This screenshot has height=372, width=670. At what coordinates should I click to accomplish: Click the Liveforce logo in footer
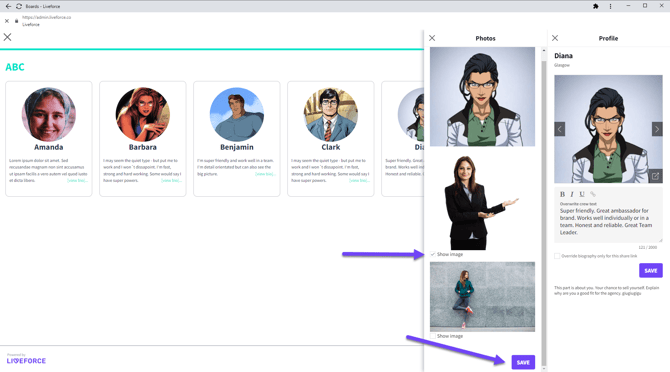pos(26,360)
